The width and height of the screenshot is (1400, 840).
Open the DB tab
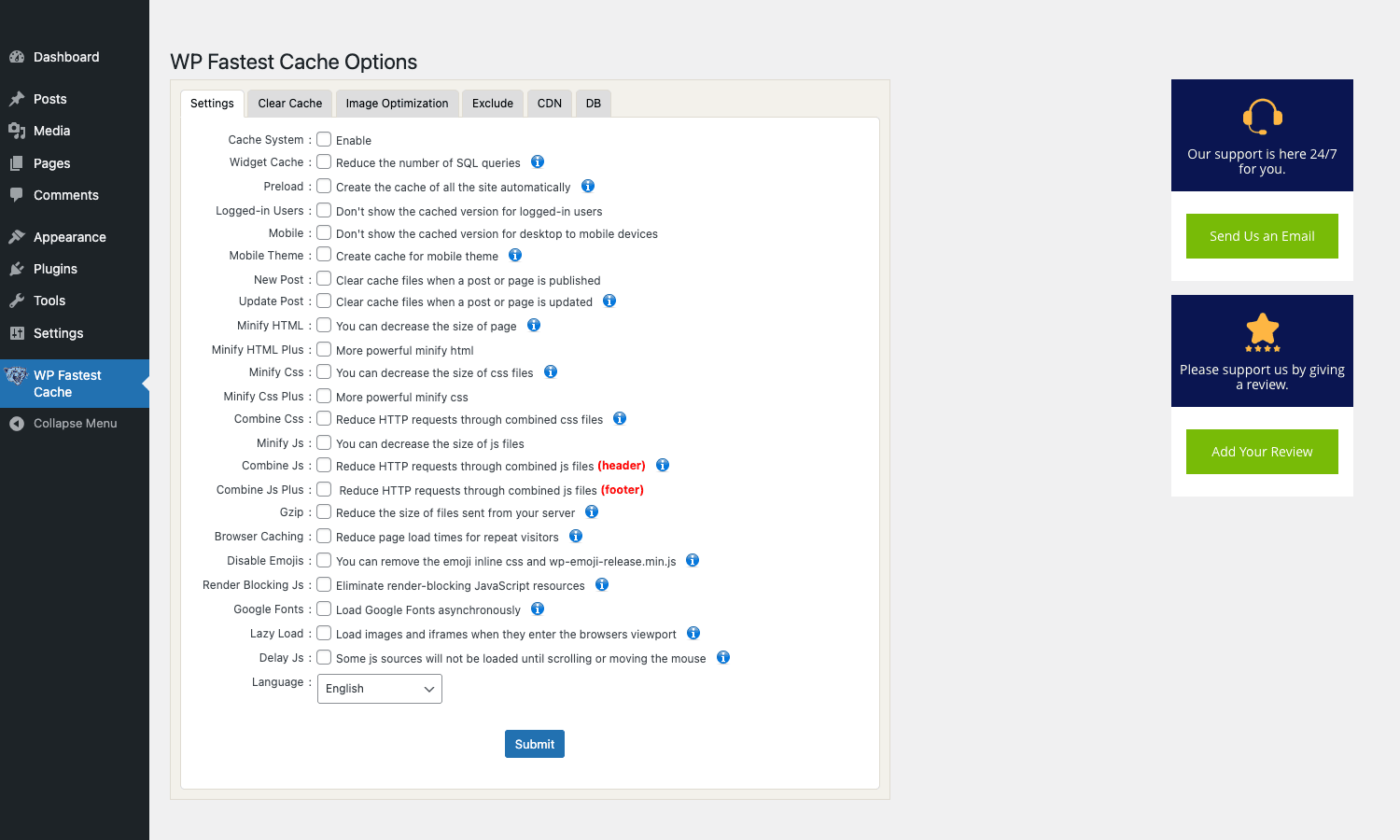tap(594, 104)
